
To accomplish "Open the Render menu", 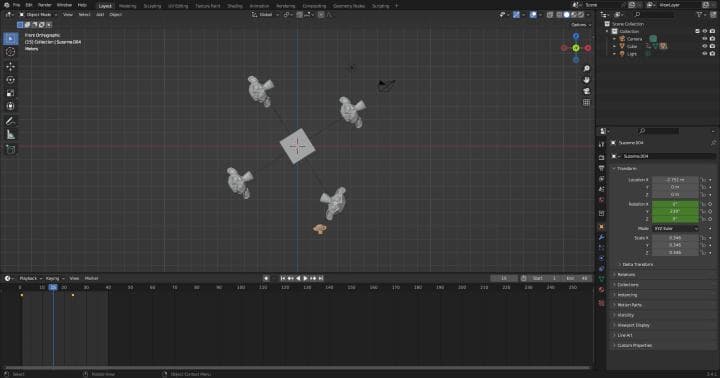I will 45,5.
